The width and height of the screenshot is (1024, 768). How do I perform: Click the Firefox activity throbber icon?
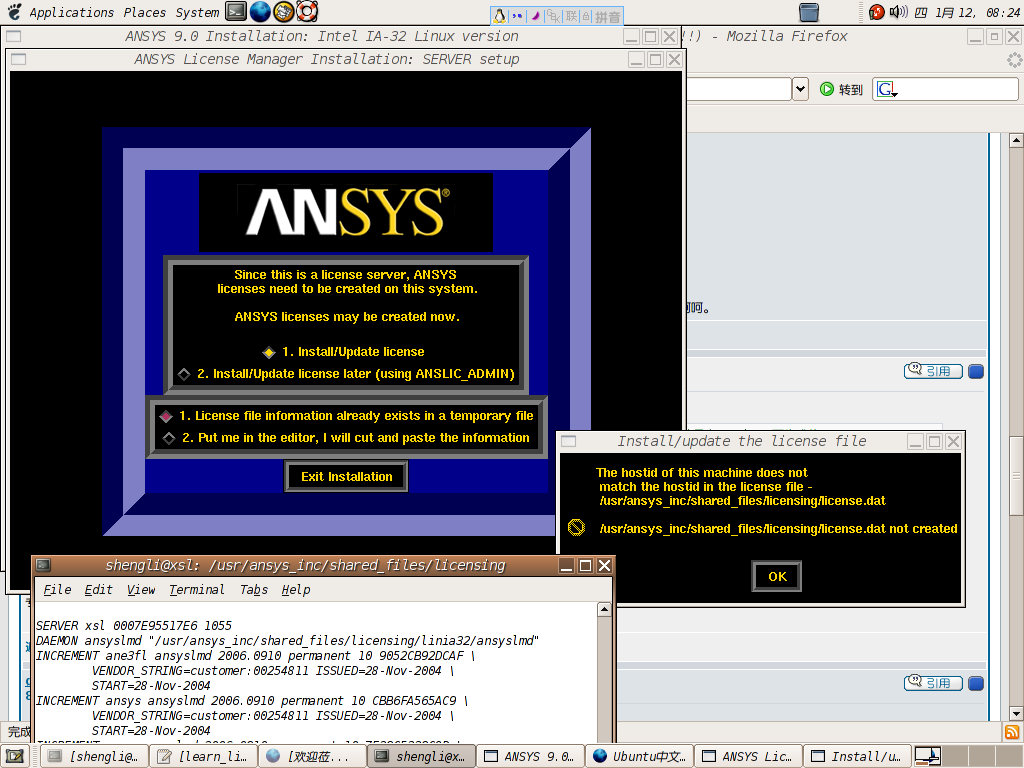coord(1014,60)
